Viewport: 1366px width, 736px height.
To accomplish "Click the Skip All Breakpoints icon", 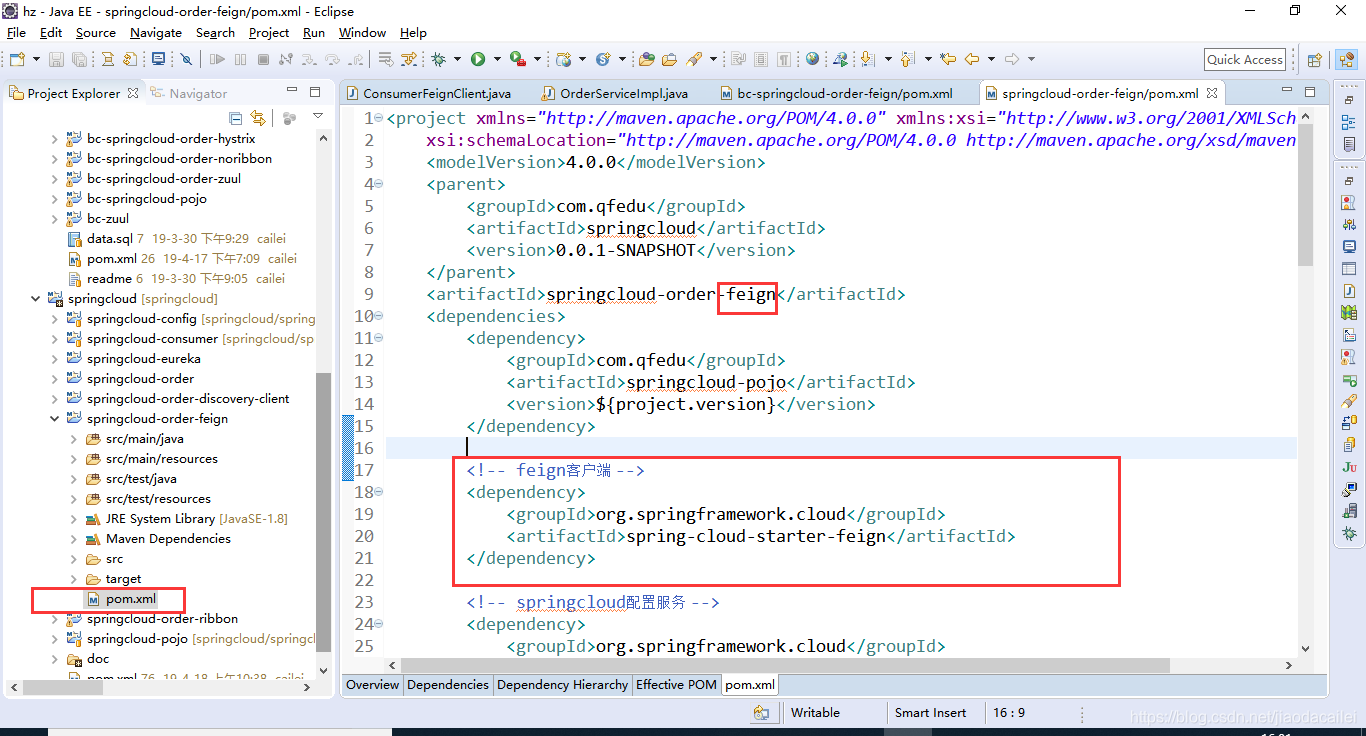I will [186, 60].
